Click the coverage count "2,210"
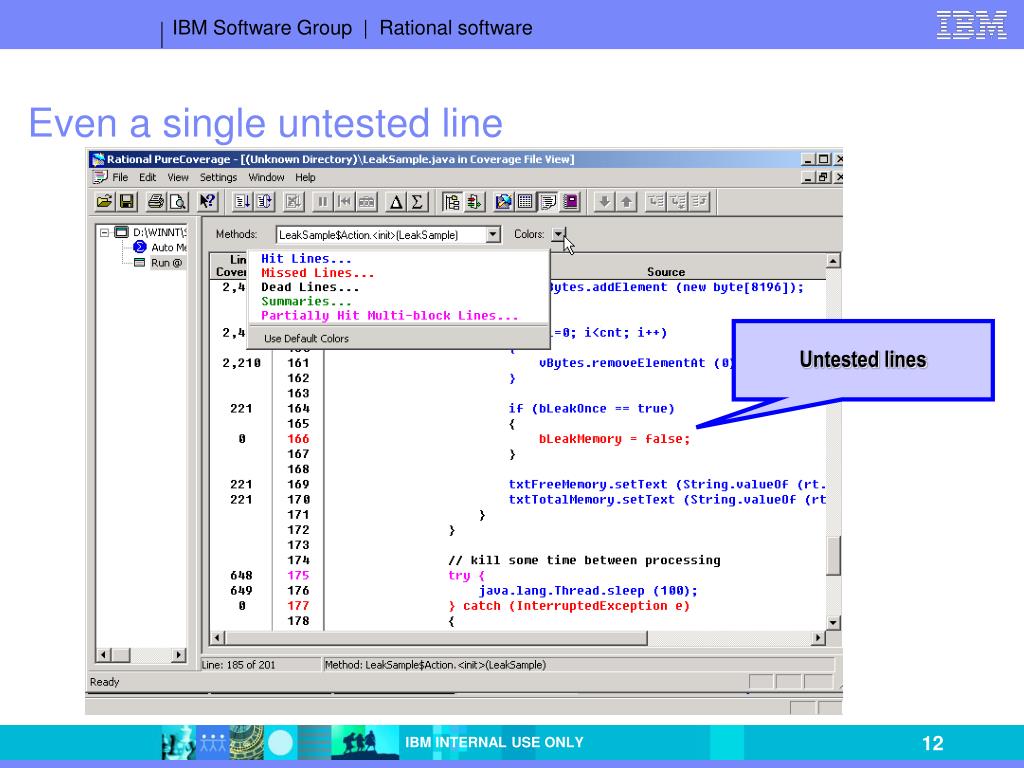 242,363
